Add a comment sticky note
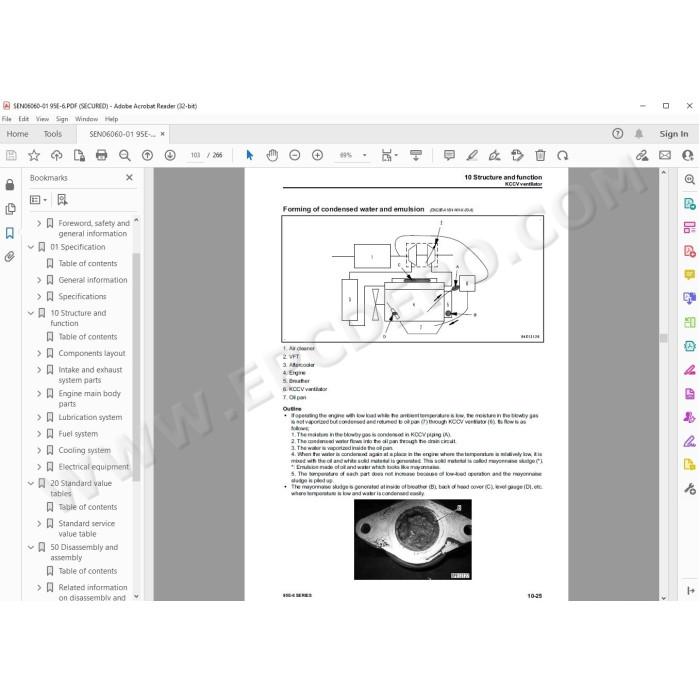The width and height of the screenshot is (700, 700). 450,155
